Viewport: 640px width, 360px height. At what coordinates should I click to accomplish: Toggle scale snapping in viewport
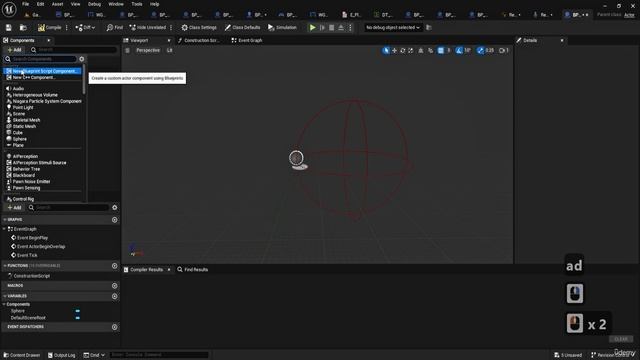(x=480, y=50)
